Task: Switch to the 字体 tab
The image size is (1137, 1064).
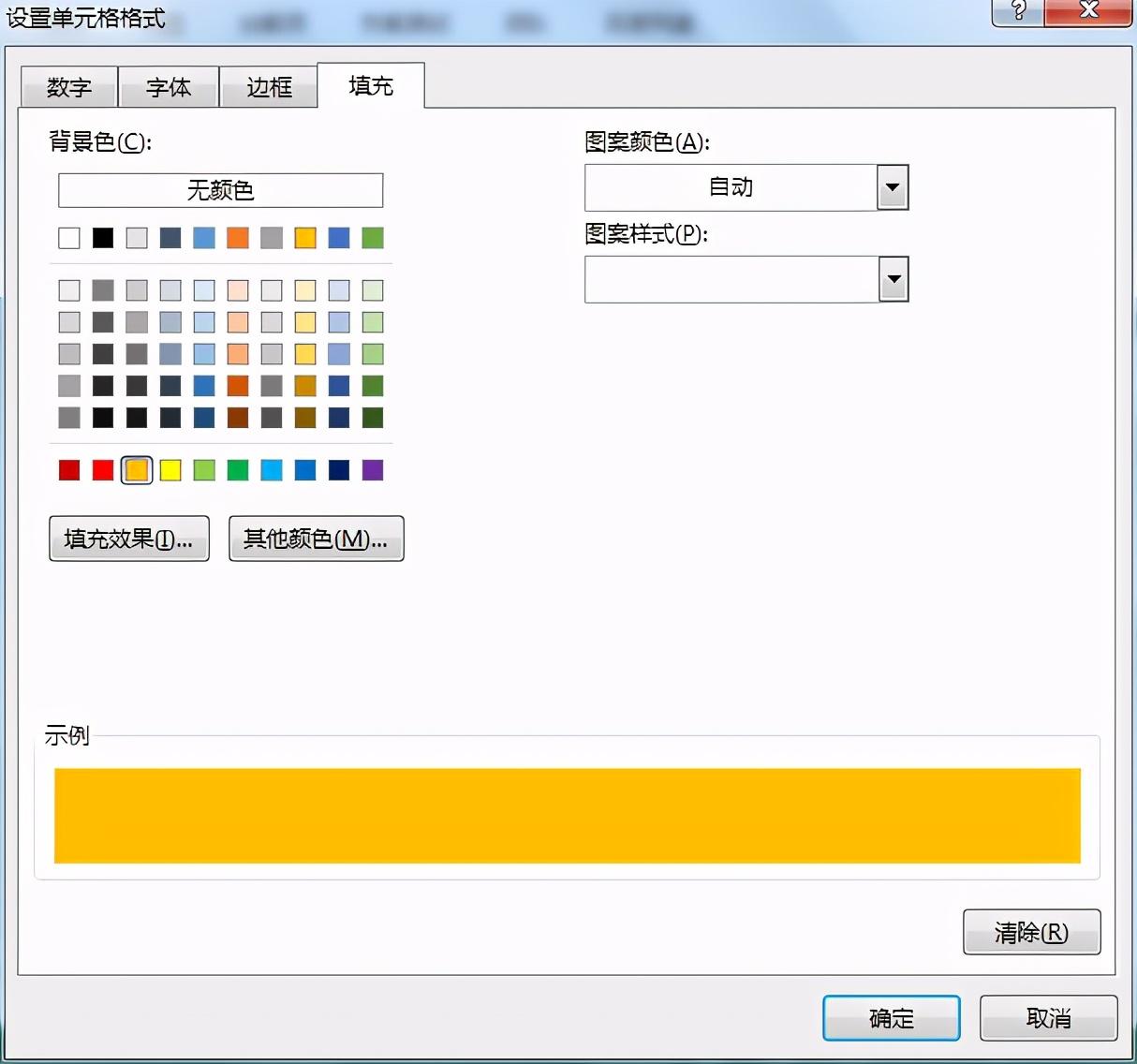Action: pyautogui.click(x=169, y=87)
